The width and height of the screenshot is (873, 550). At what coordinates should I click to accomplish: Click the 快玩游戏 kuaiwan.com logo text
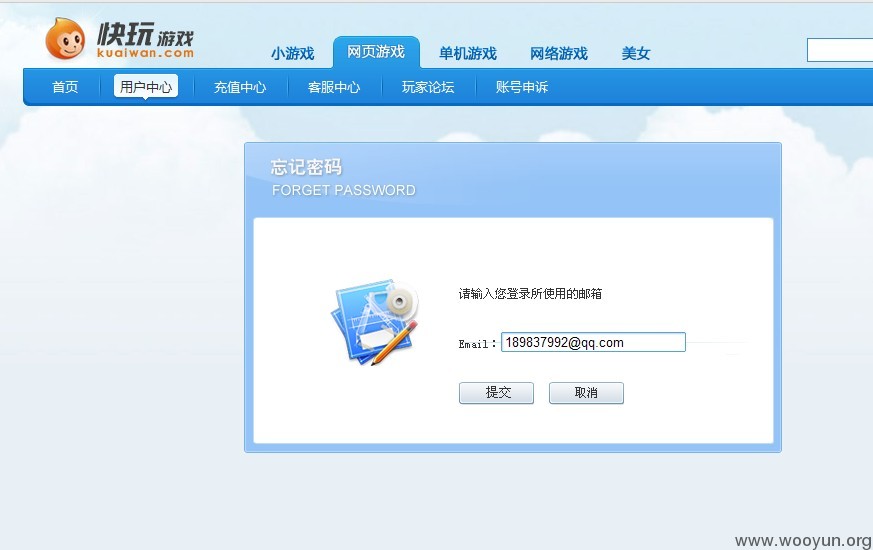click(145, 40)
